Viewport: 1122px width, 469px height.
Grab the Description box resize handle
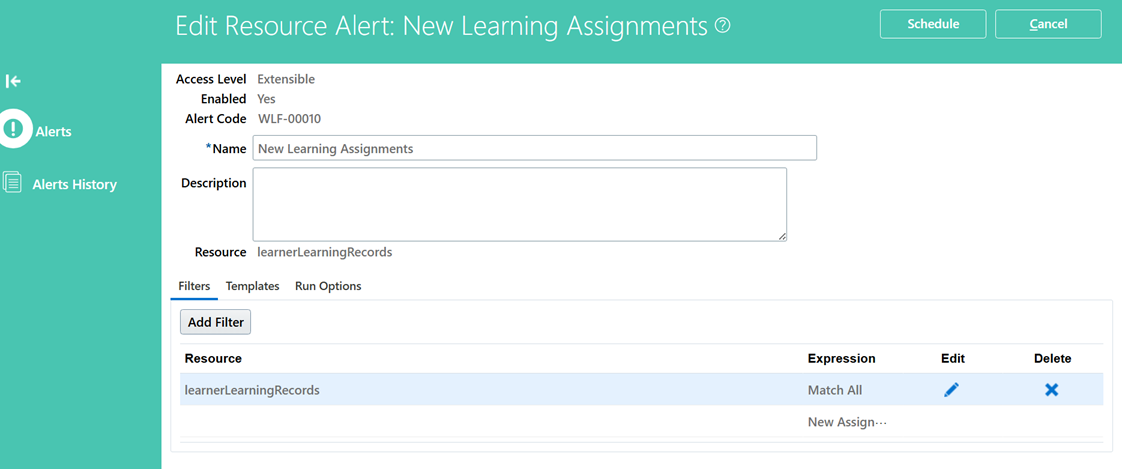pos(781,236)
